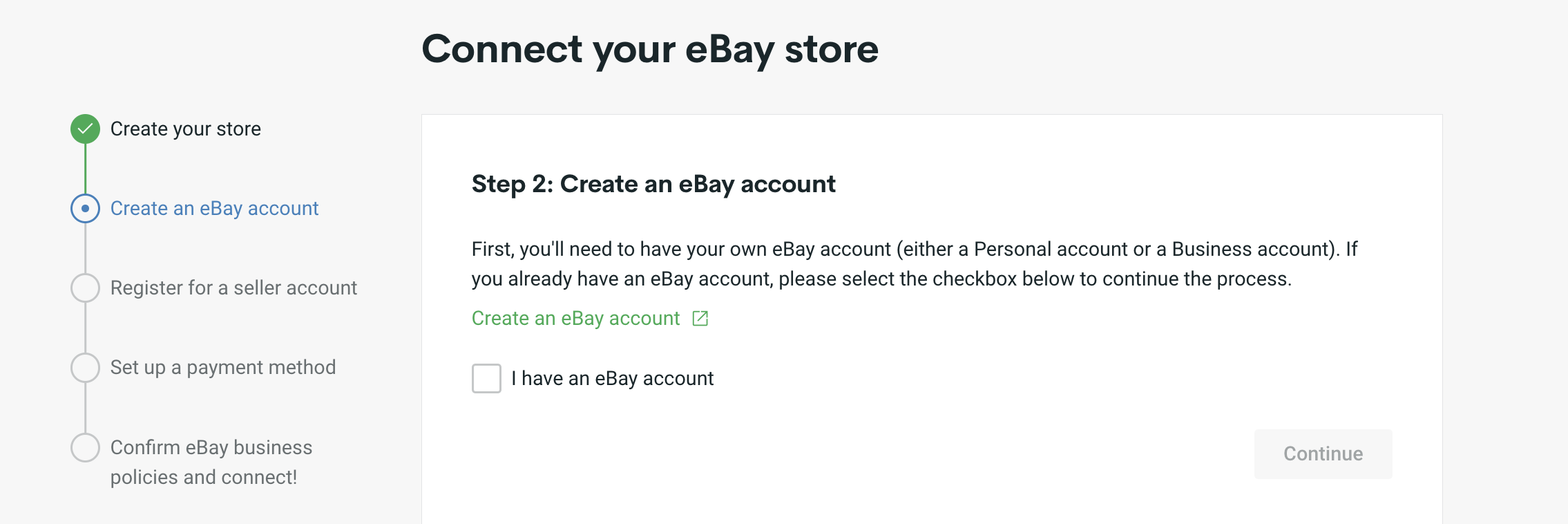The height and width of the screenshot is (524, 1568).
Task: Click the empty circle beside Register for a seller account
Action: [85, 288]
